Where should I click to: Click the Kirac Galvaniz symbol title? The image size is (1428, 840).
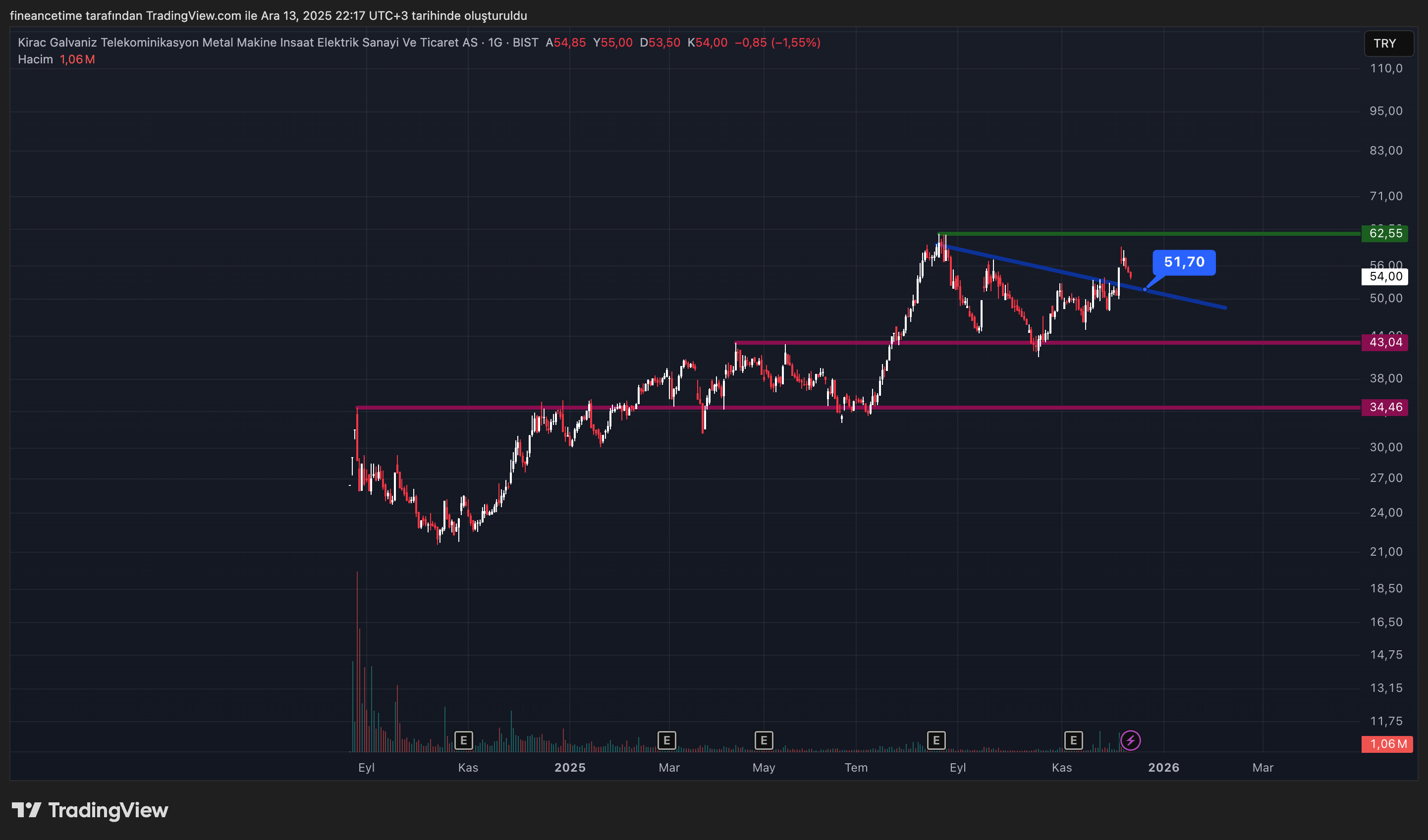(247, 43)
